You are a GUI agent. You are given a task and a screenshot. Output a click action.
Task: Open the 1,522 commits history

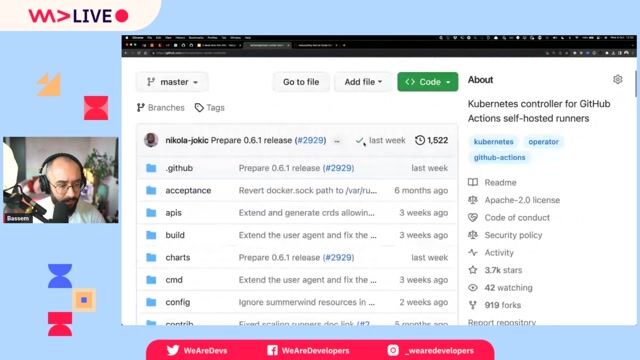pyautogui.click(x=431, y=140)
